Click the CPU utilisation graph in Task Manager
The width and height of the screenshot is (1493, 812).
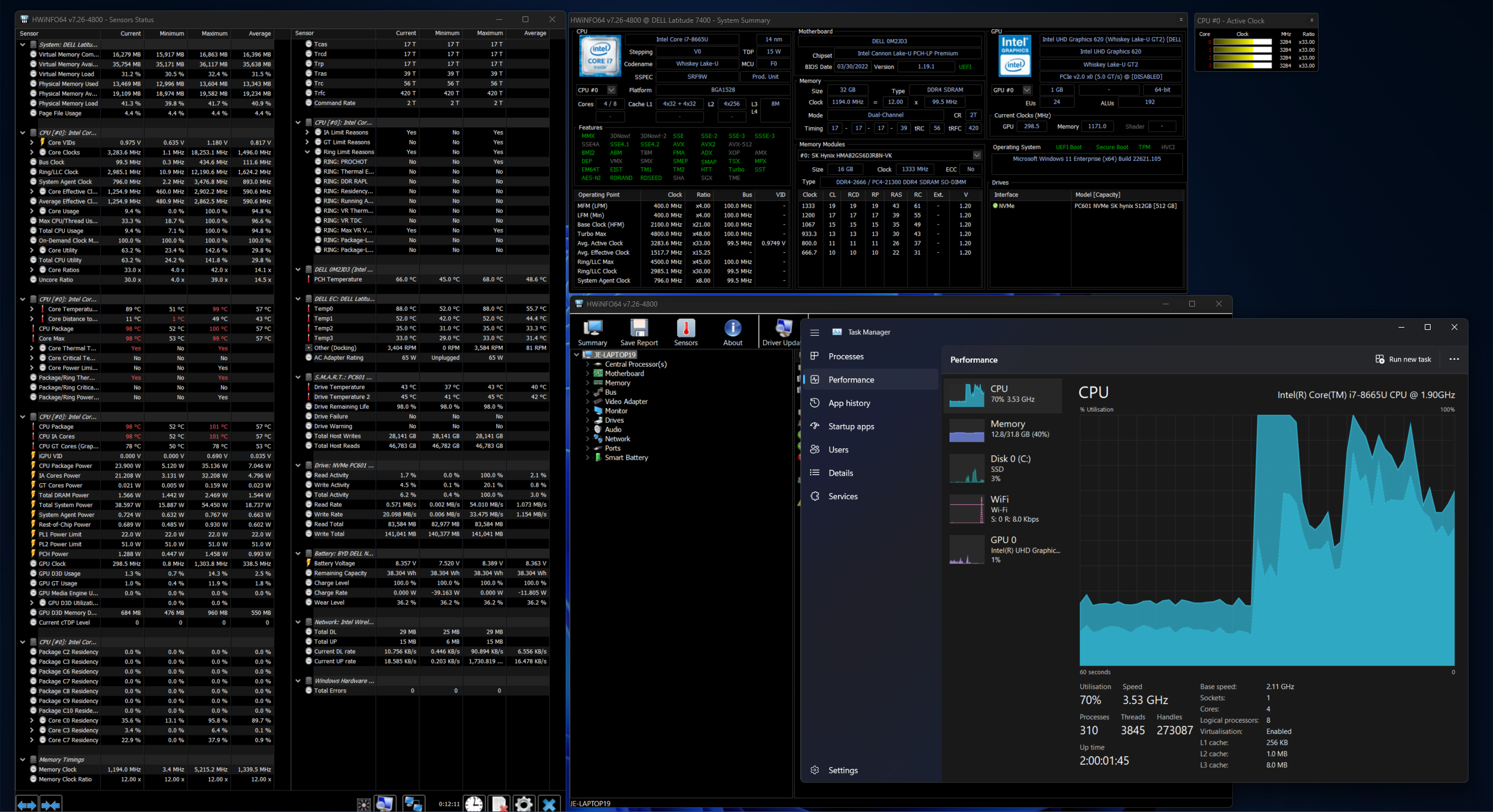[x=1267, y=540]
